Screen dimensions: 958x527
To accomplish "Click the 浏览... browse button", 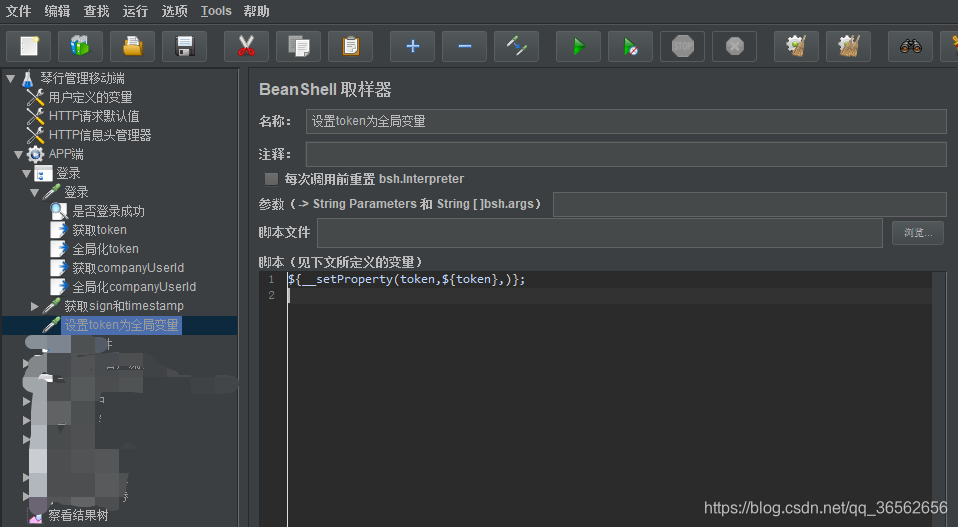I will pos(918,233).
